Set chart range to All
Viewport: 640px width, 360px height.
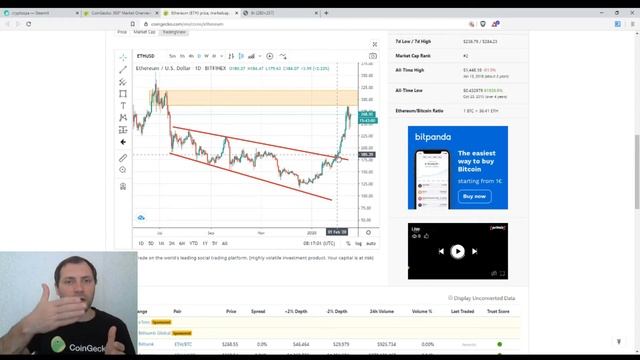(x=224, y=243)
